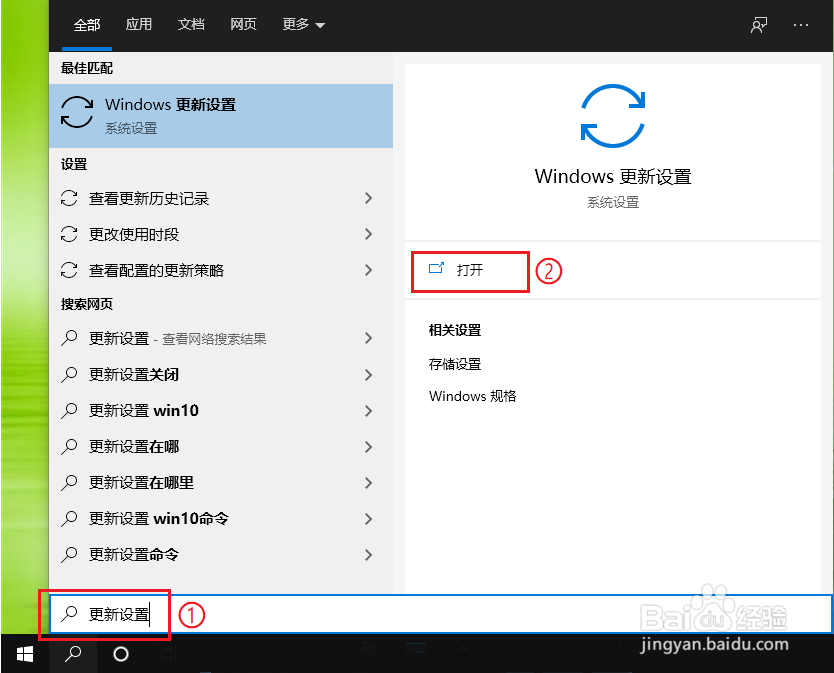Click the open-window icon beside 打开
Screen dimensions: 834x673
436,268
